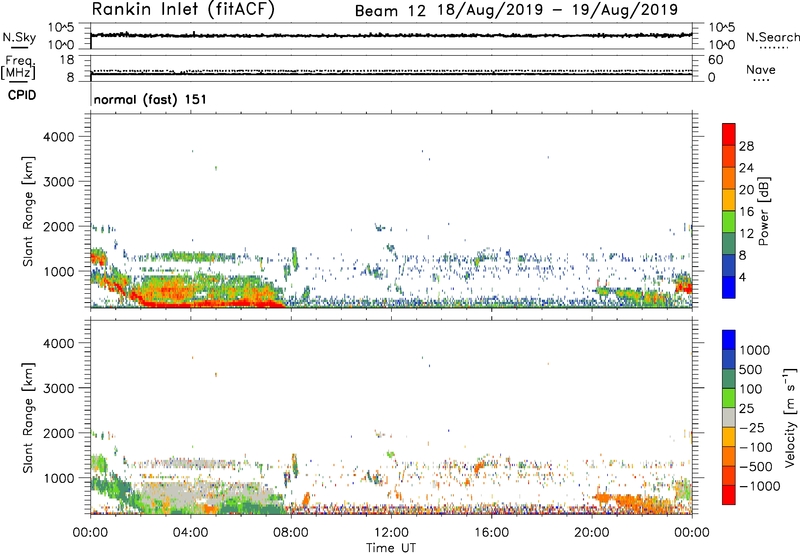Click the "28" power colorbar label
The image size is (800, 554).
[x=746, y=146]
